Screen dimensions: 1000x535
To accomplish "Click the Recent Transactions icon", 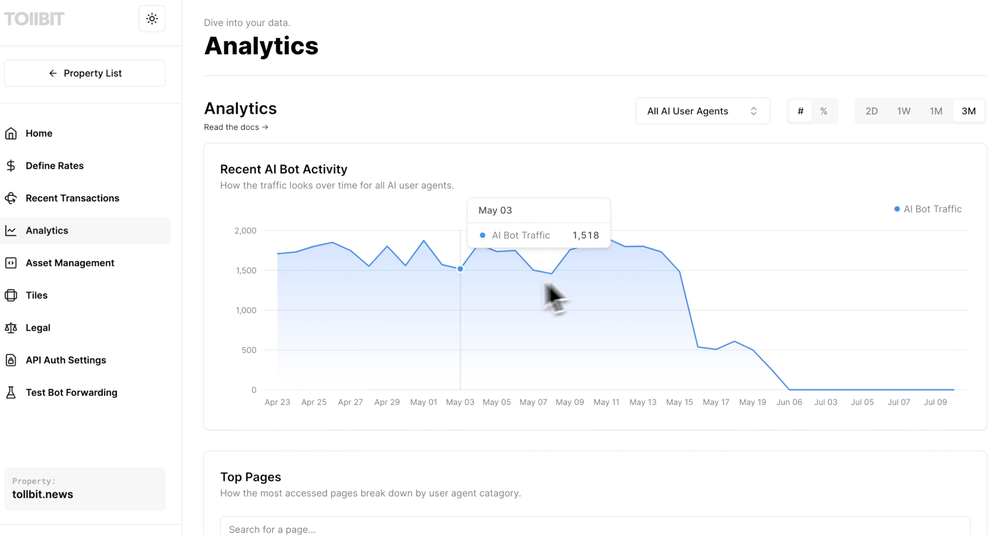I will coord(11,198).
